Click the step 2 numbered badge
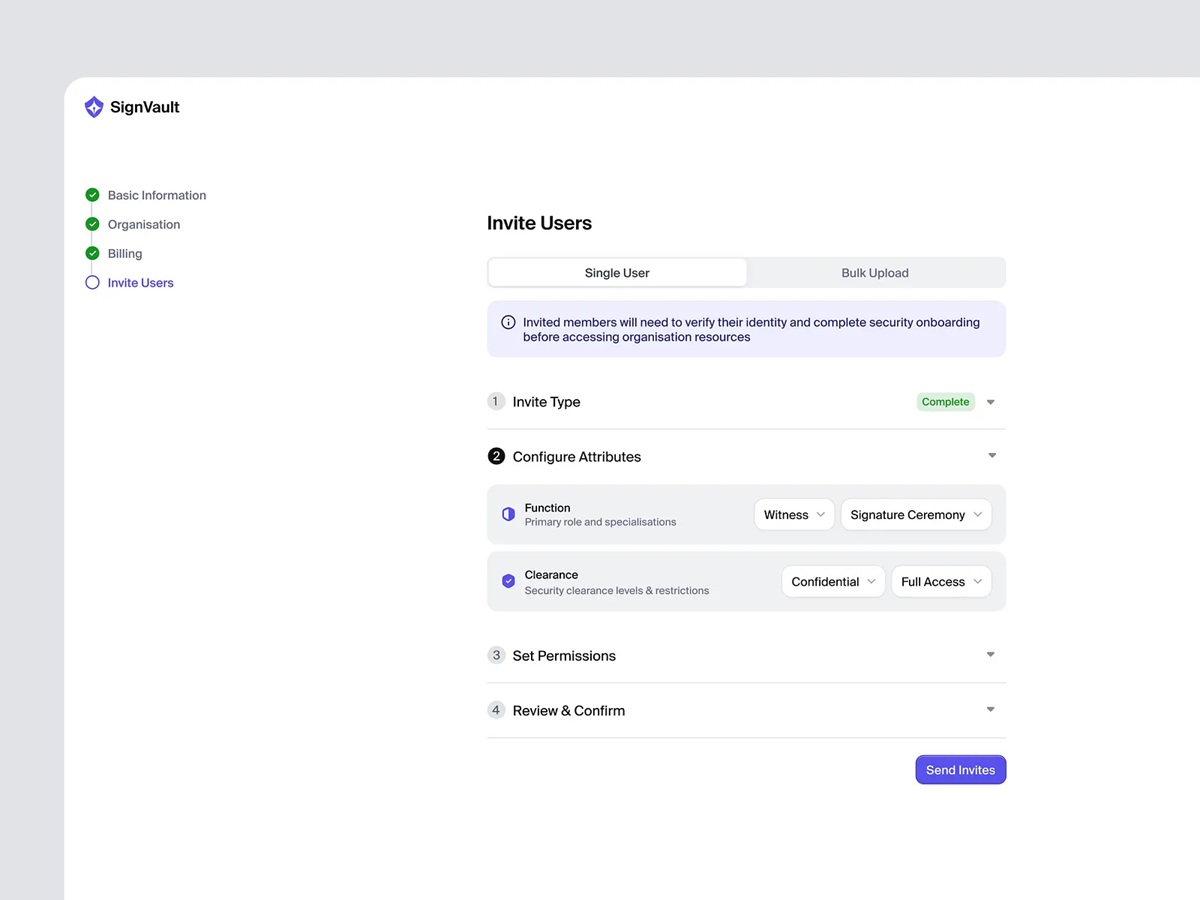Image resolution: width=1200 pixels, height=900 pixels. 496,456
